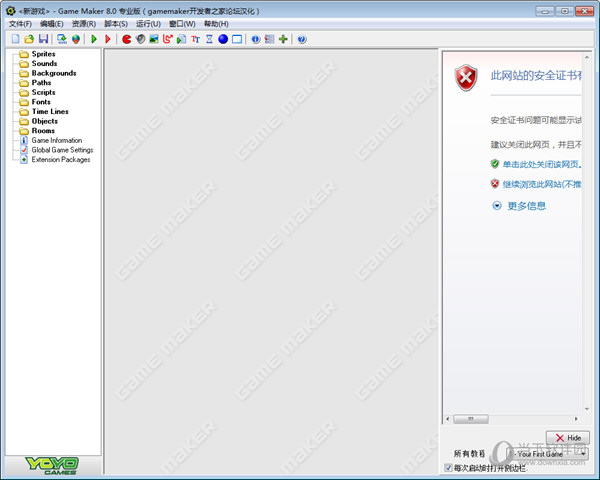Click the horizontal scrollbar thumb in tutorial panel
This screenshot has height=480, width=600.
tap(471, 419)
